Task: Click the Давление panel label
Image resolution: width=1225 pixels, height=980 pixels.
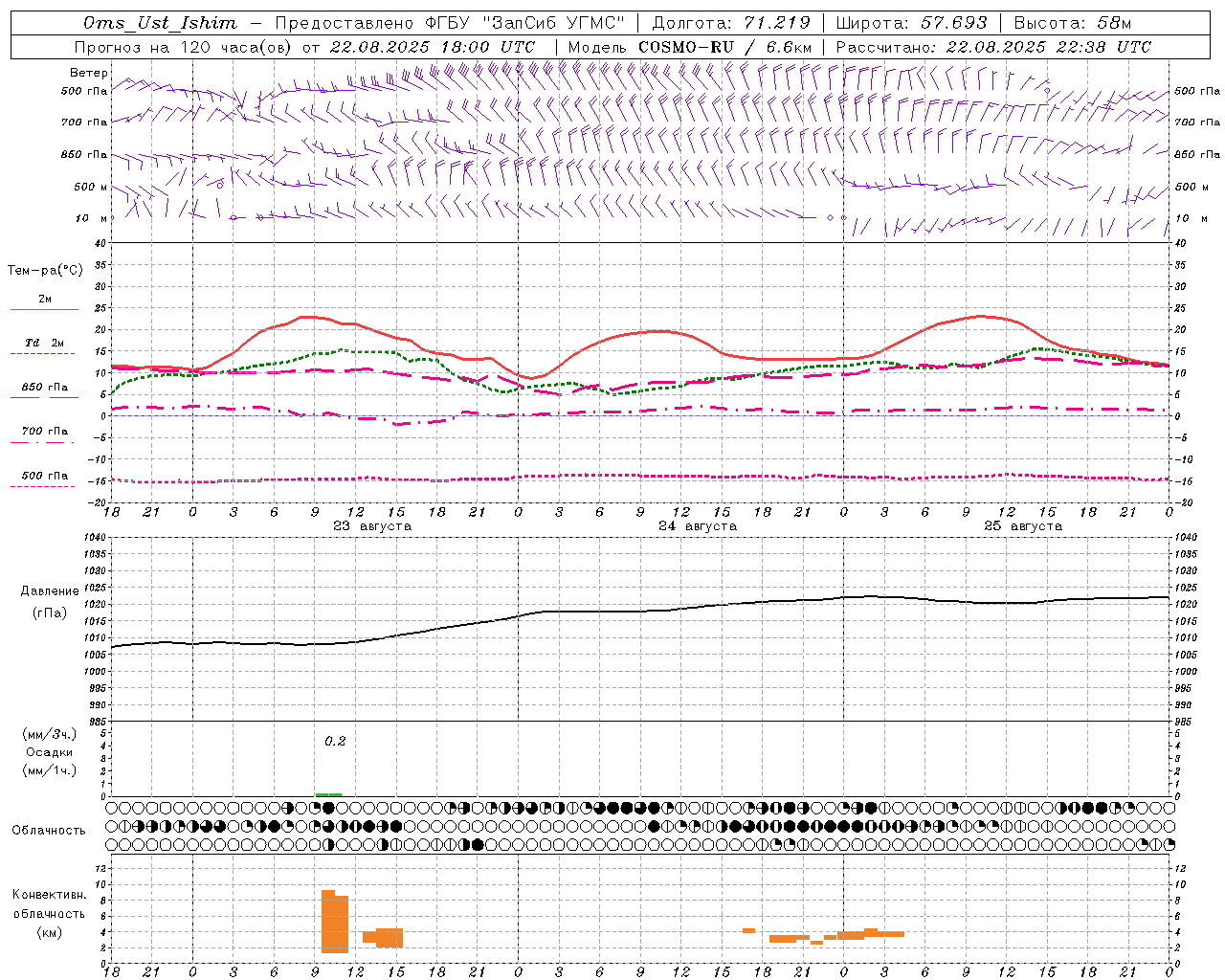Action: [50, 591]
